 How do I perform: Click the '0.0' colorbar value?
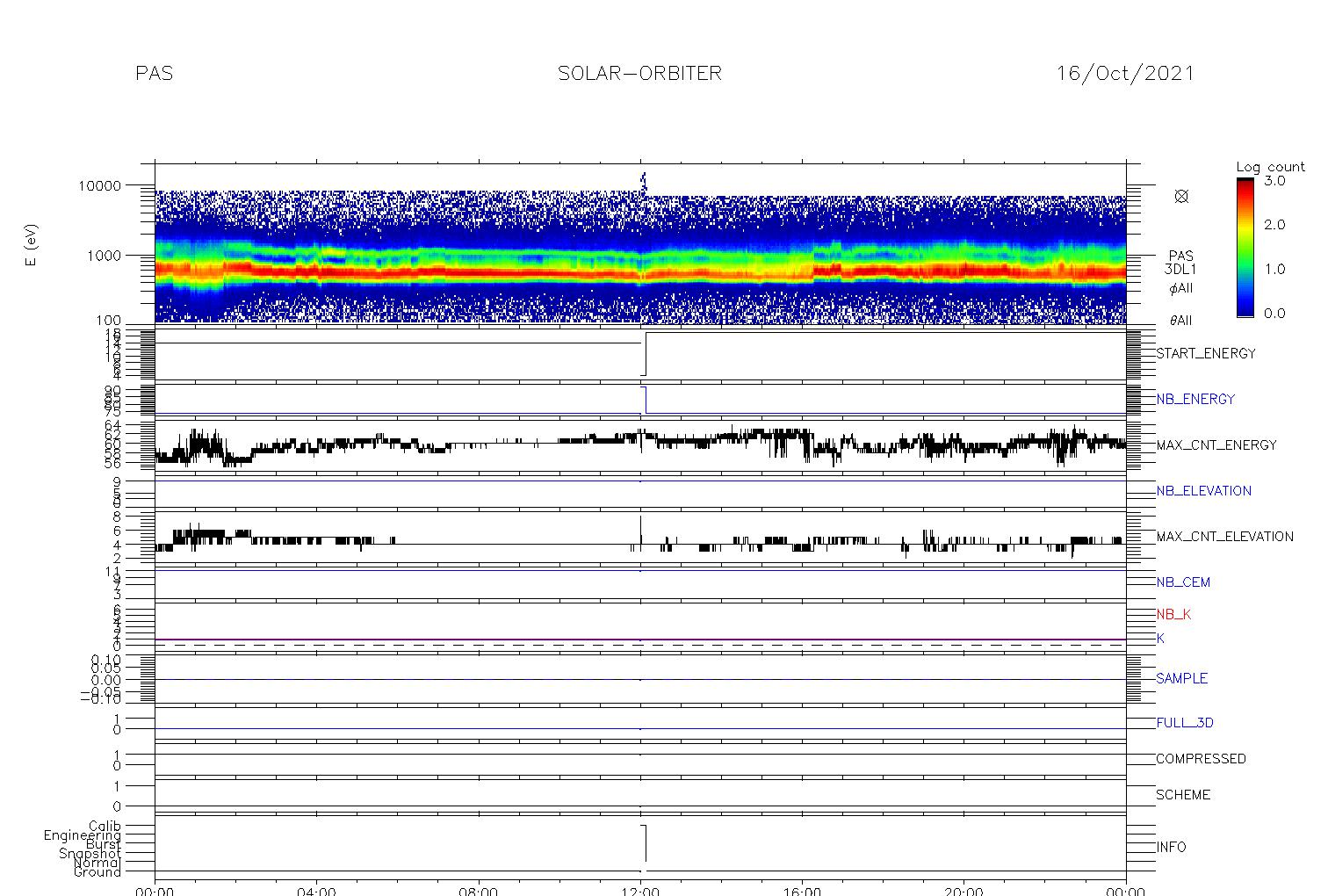(1274, 313)
